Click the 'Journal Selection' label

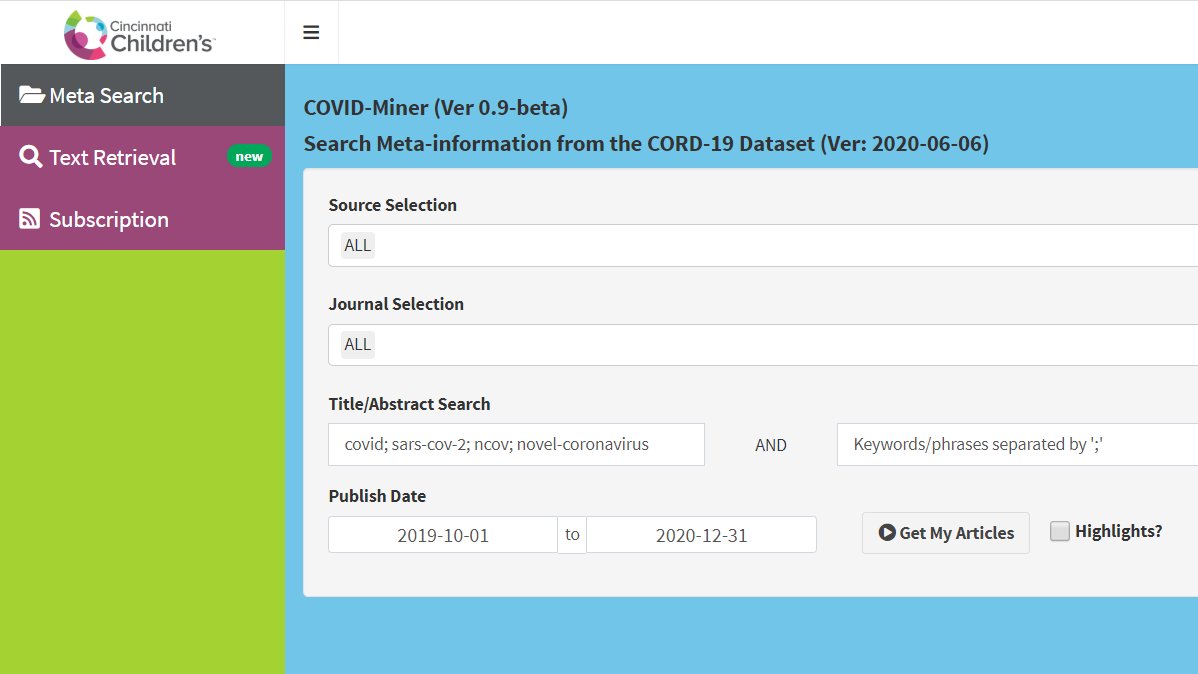coord(396,304)
